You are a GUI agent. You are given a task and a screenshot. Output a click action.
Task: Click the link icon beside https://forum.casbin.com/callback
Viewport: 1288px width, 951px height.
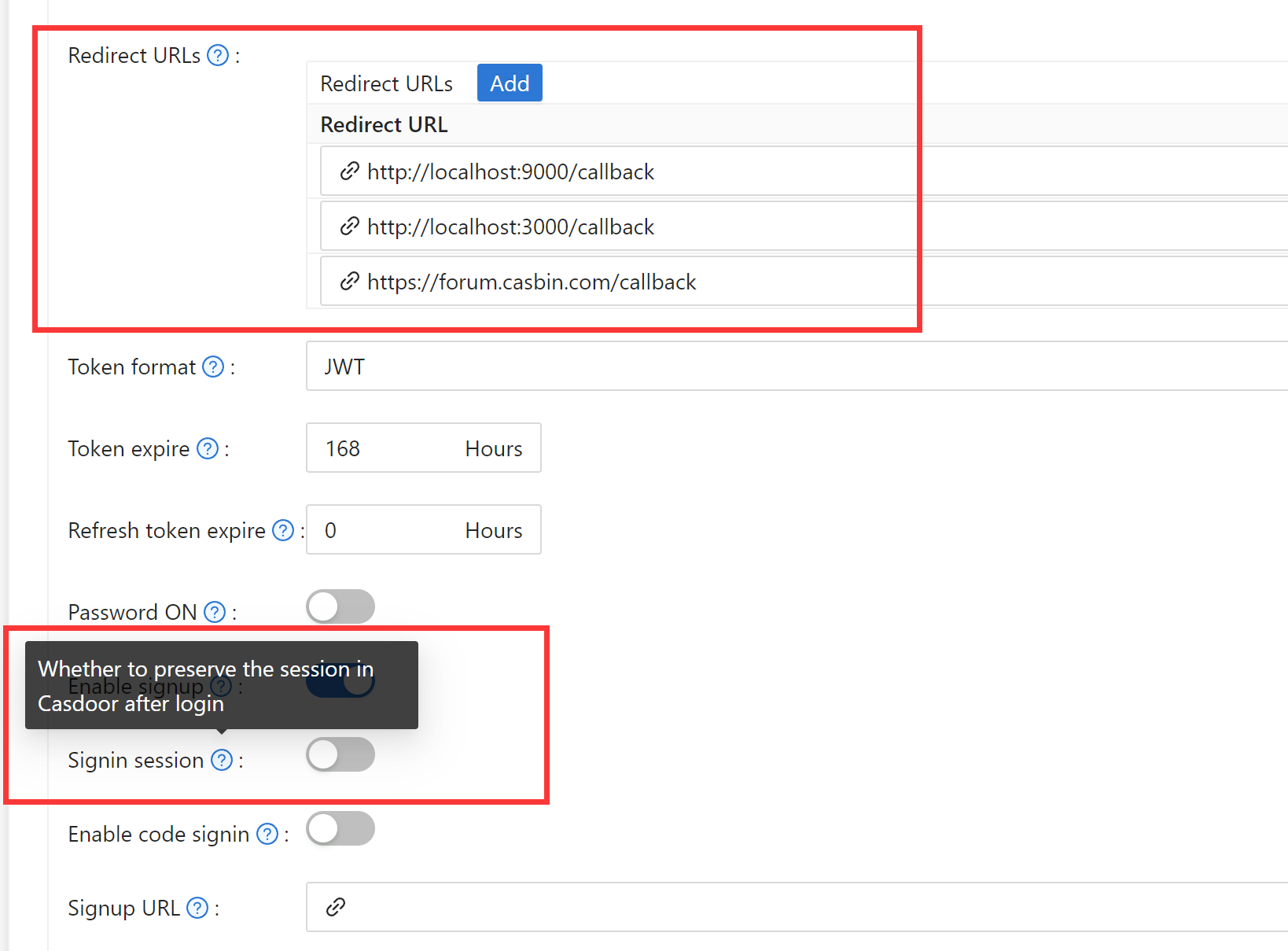click(349, 282)
